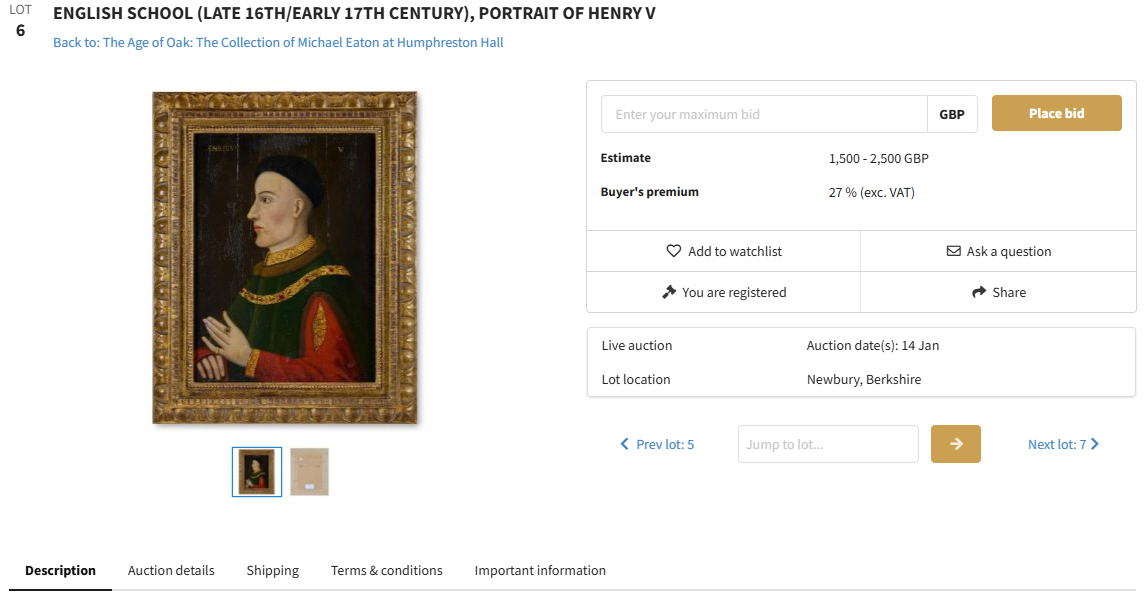Select the Description tab
This screenshot has height=602, width=1145.
pos(60,570)
